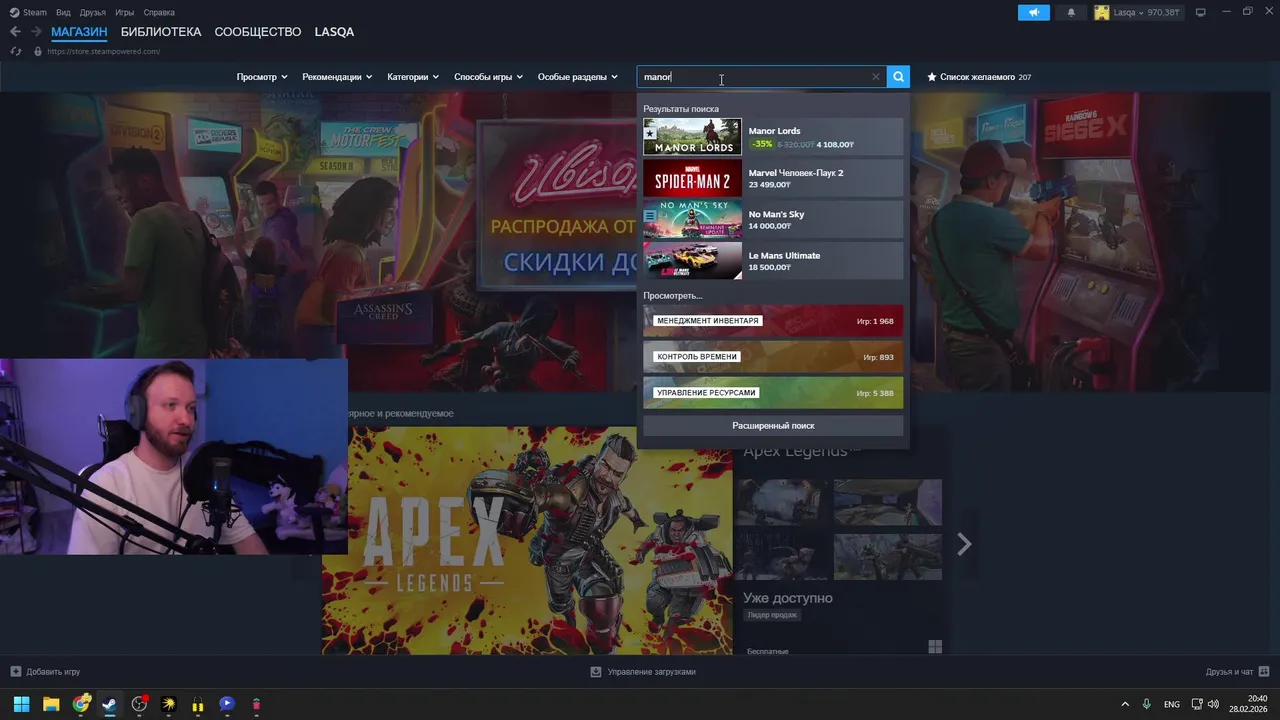Open Friends and chat icon

coord(1264,672)
